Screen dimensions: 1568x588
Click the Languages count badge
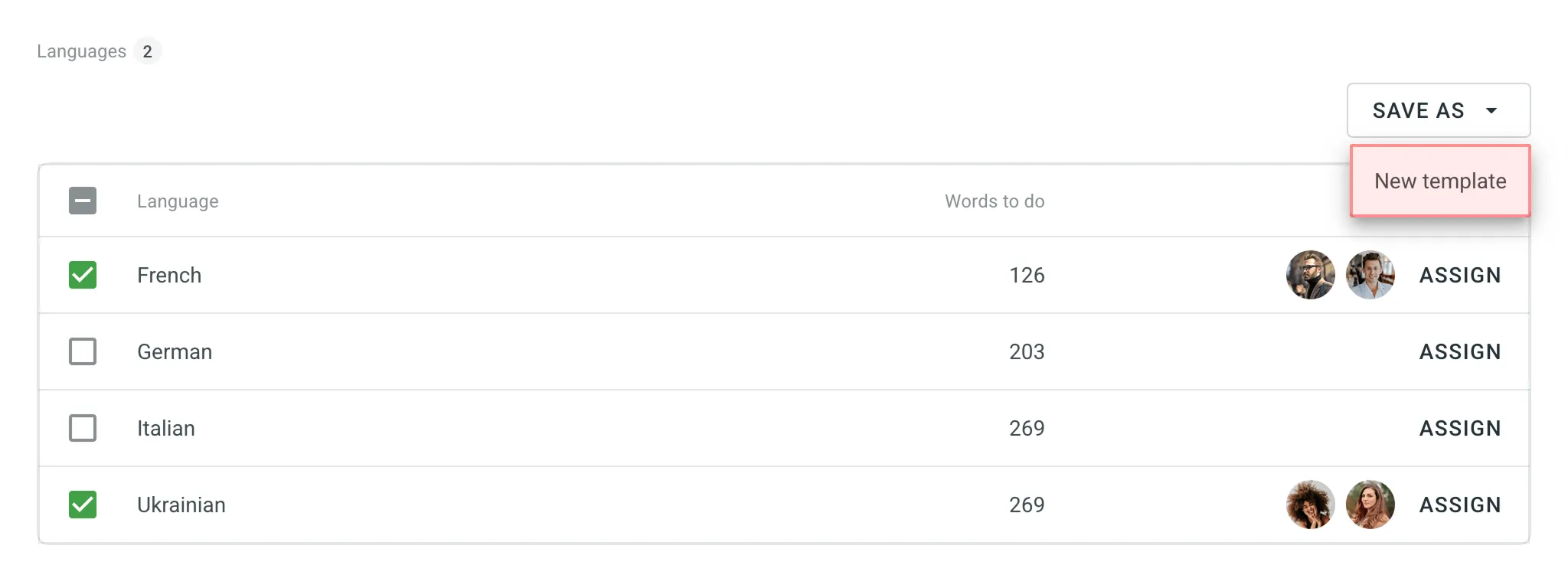(147, 51)
